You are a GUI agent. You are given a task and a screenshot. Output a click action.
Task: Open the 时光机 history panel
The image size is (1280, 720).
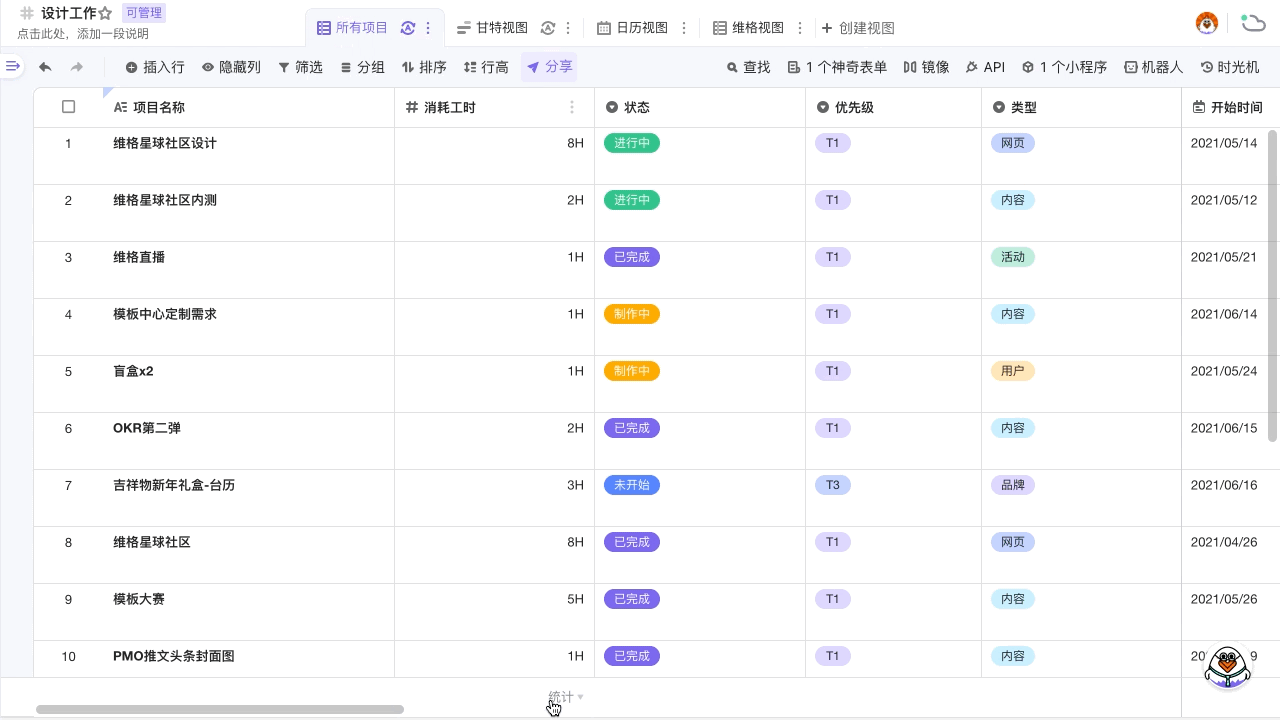pos(1229,67)
